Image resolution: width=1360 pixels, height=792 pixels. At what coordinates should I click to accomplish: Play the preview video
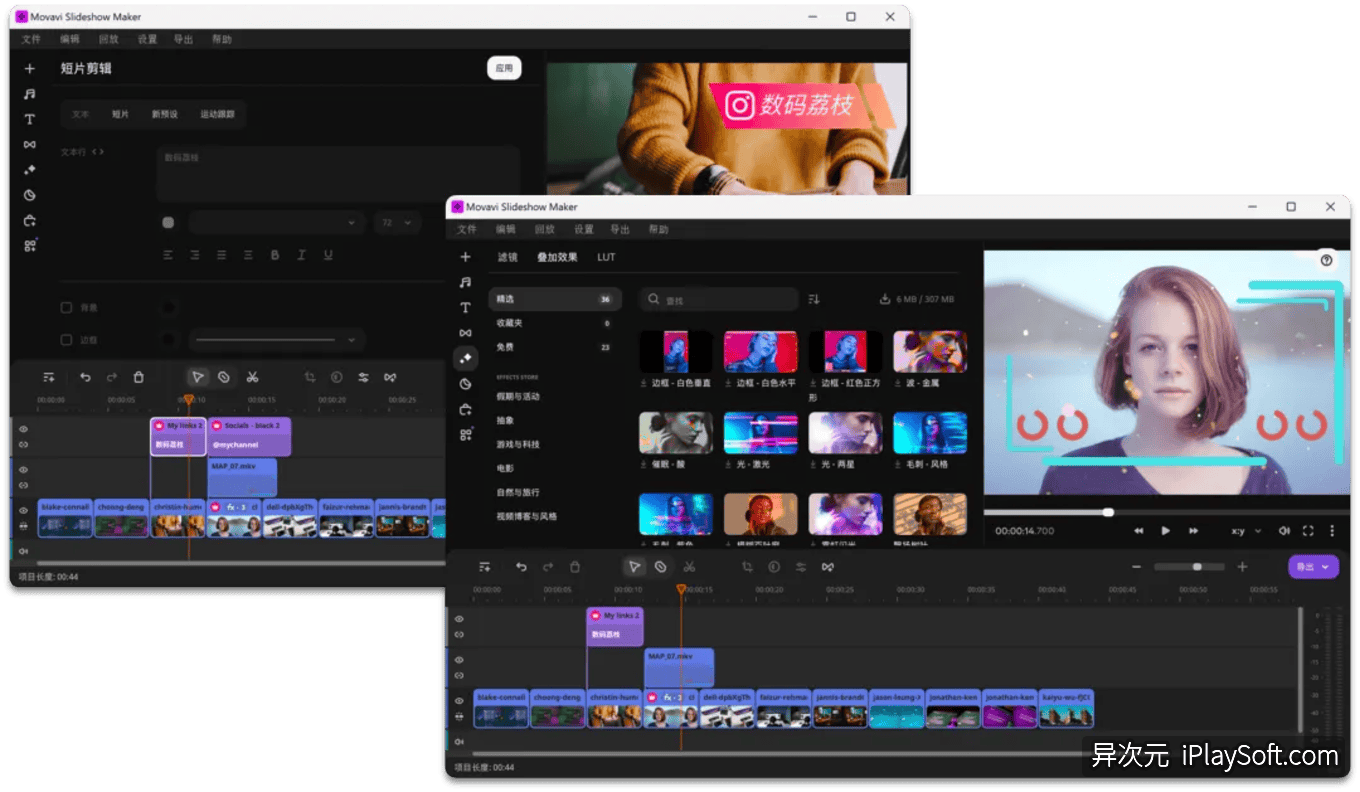[x=1165, y=531]
